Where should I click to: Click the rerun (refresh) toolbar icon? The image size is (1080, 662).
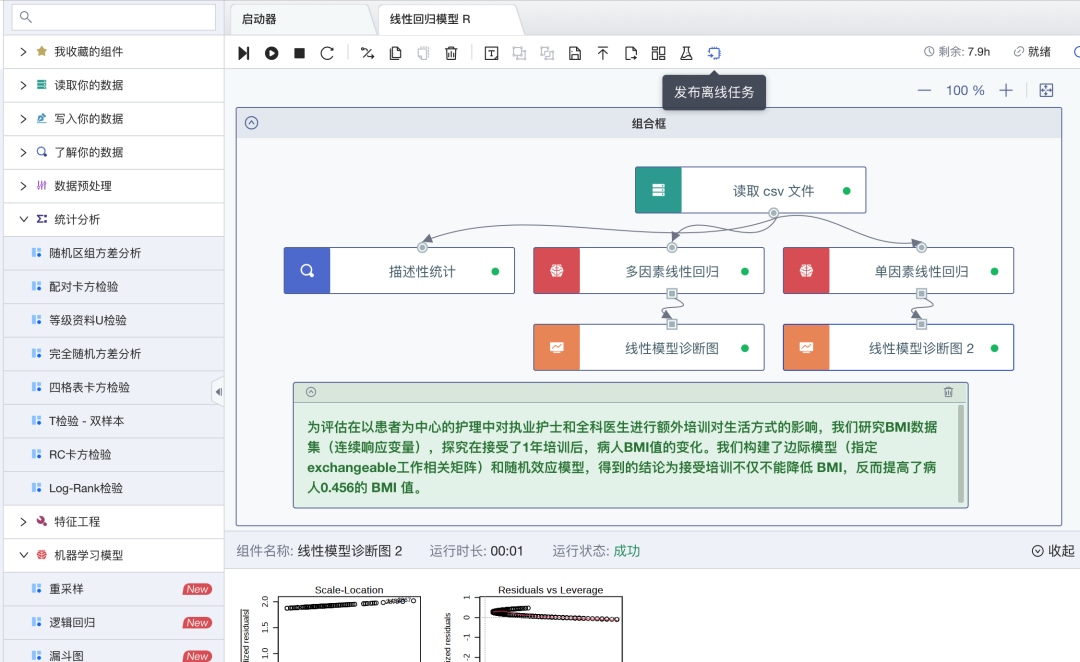[326, 52]
